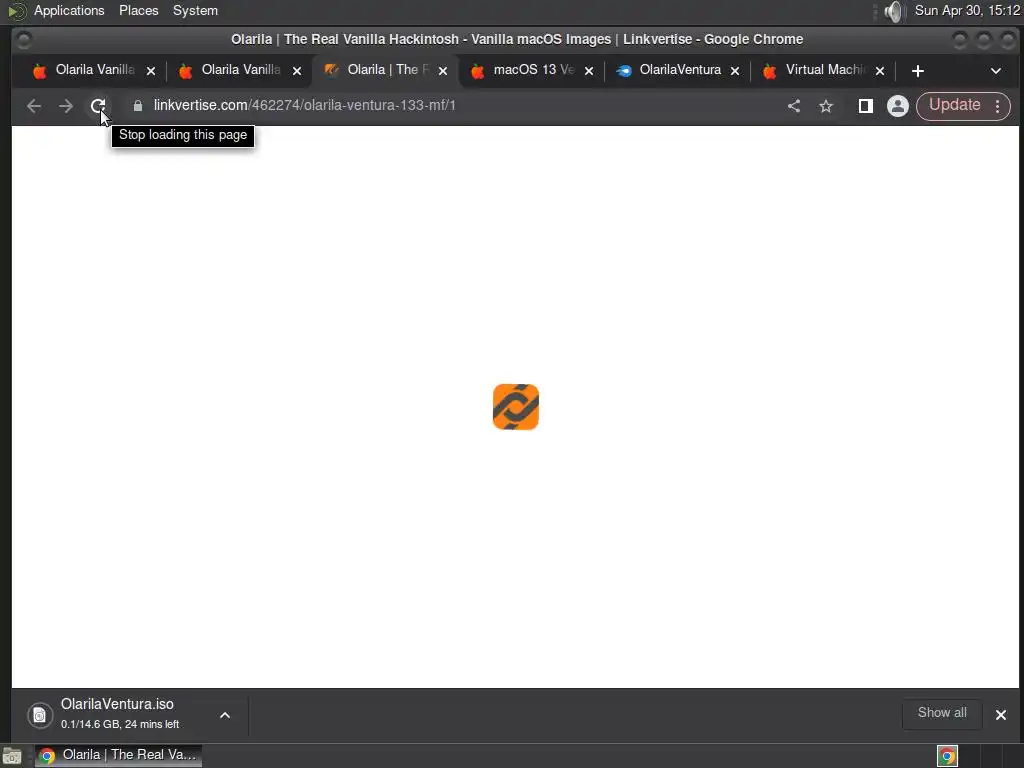Close the OlarilaVentura tab
This screenshot has height=768, width=1024.
[735, 71]
